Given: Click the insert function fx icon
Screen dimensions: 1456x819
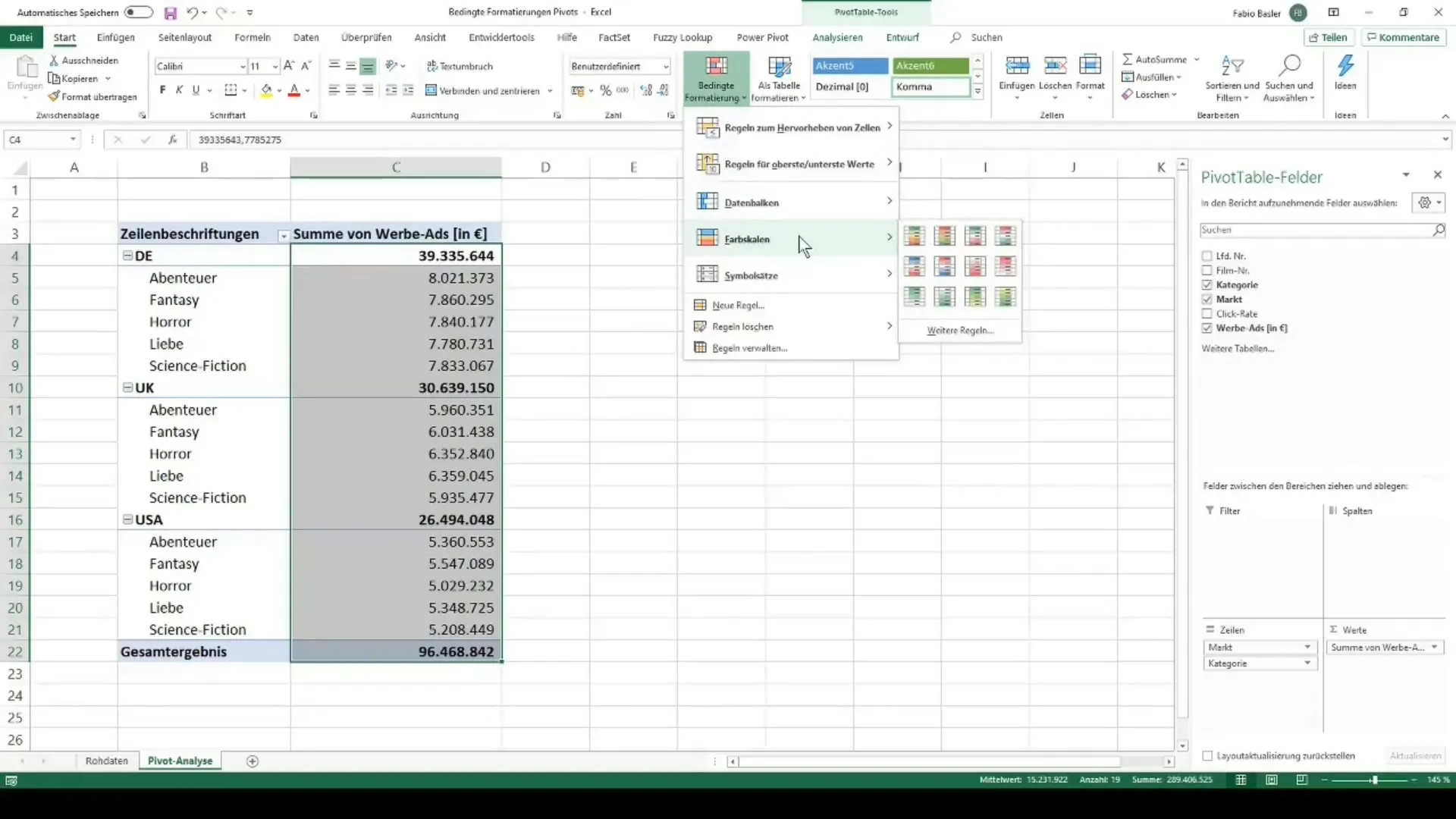Looking at the screenshot, I should [x=173, y=140].
